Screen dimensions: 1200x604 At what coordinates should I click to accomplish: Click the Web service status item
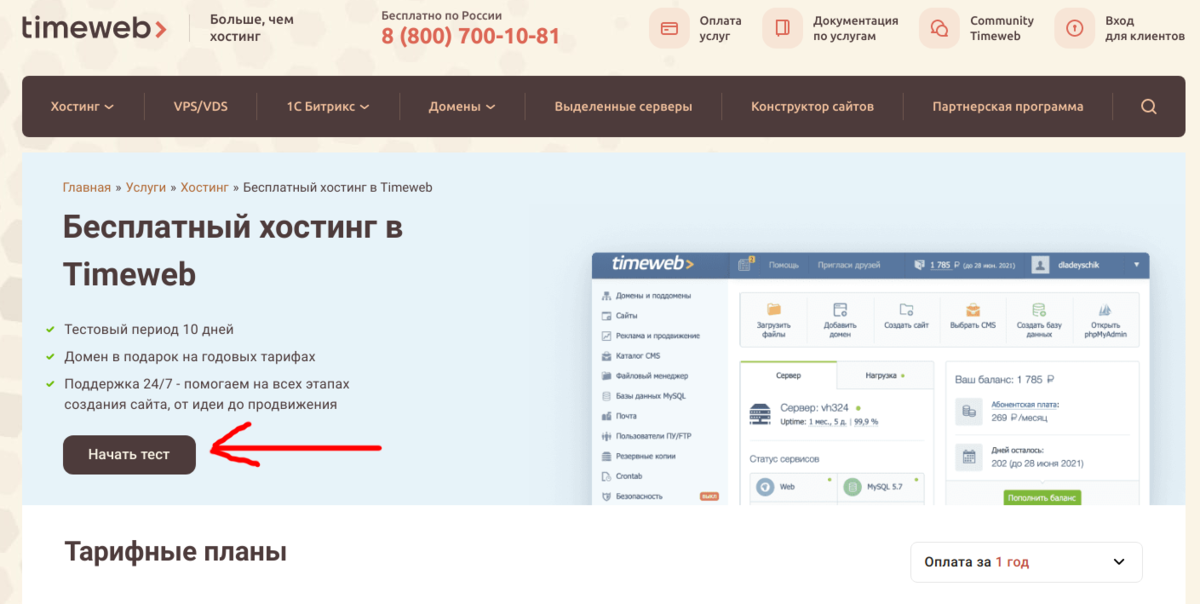(793, 487)
